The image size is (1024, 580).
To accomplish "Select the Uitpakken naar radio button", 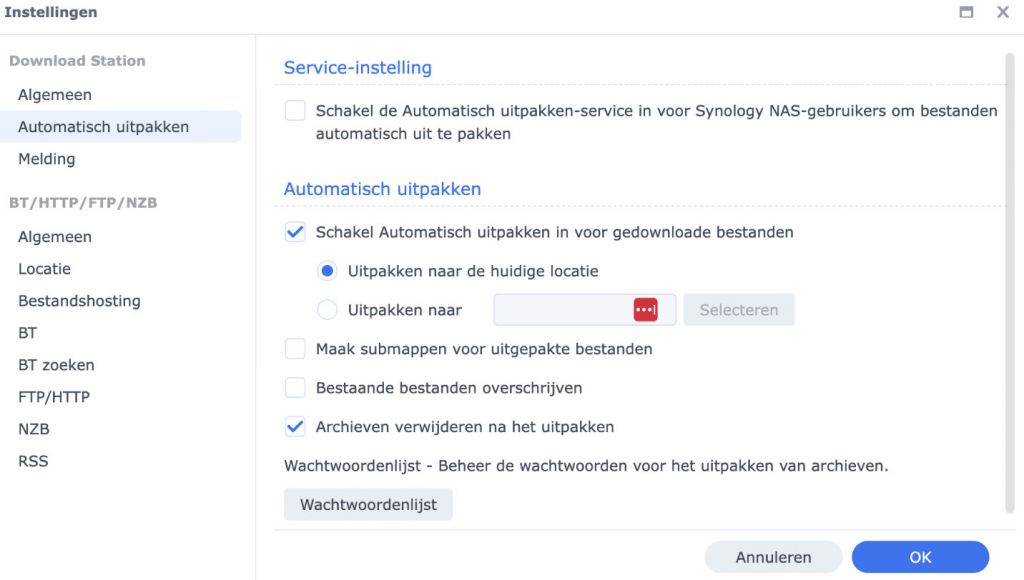I will click(x=325, y=310).
